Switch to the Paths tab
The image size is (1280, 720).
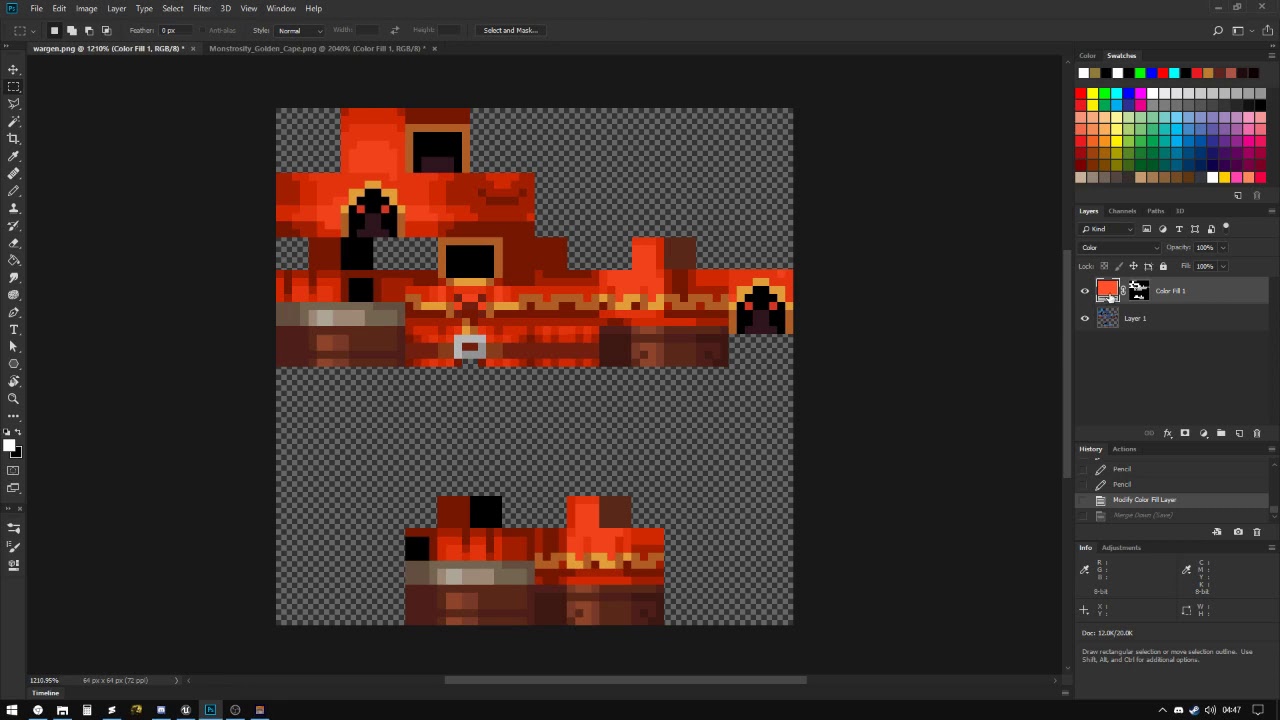click(1155, 211)
